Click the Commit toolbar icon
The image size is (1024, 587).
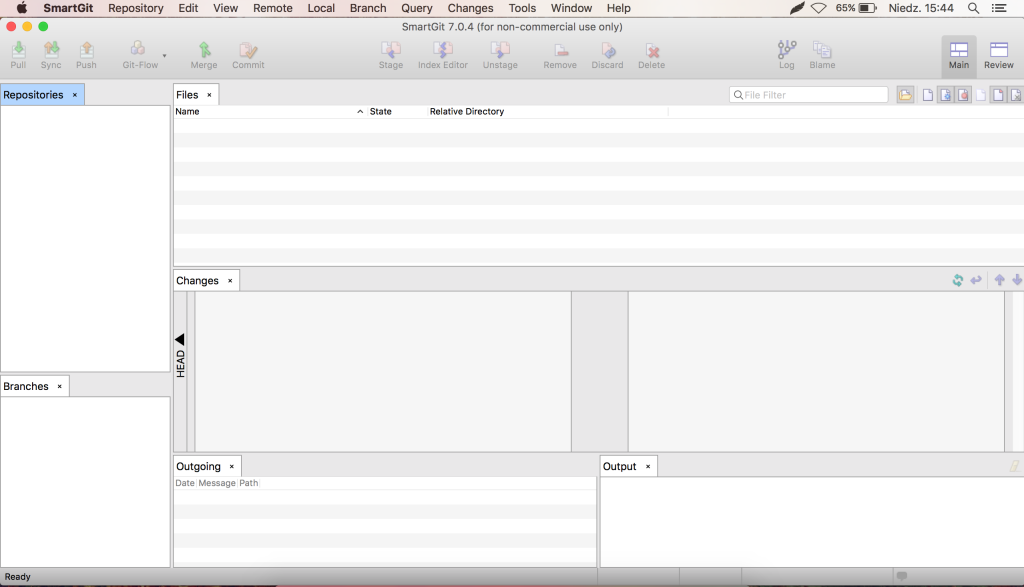click(248, 55)
